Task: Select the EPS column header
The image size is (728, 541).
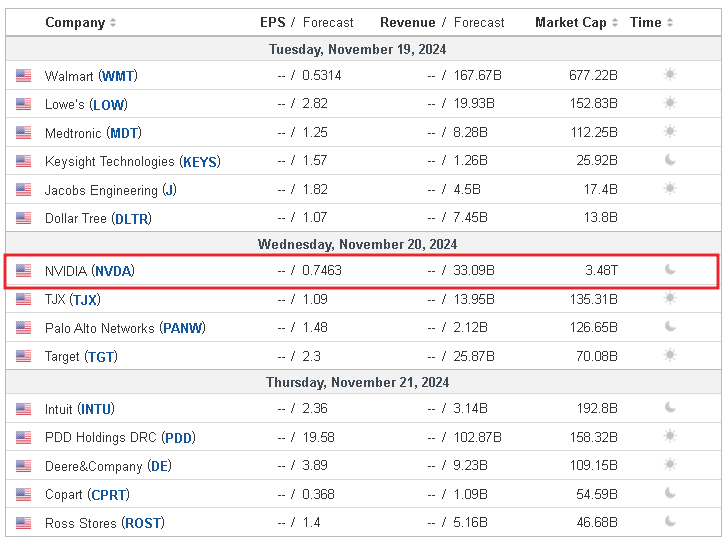Action: point(273,22)
